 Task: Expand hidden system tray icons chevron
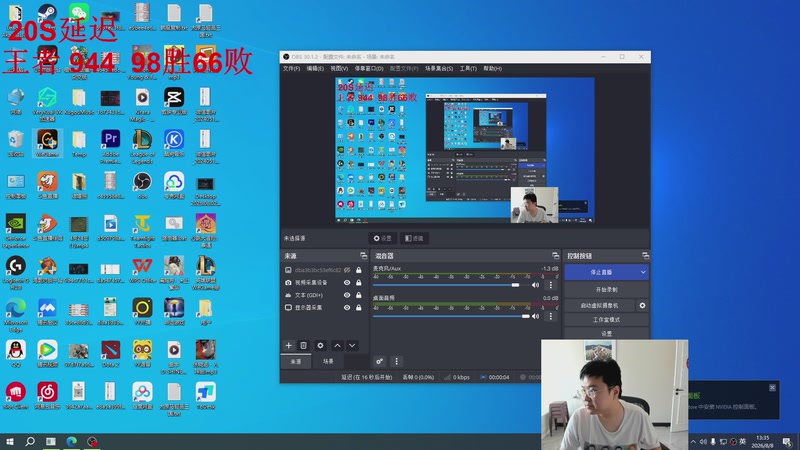693,441
